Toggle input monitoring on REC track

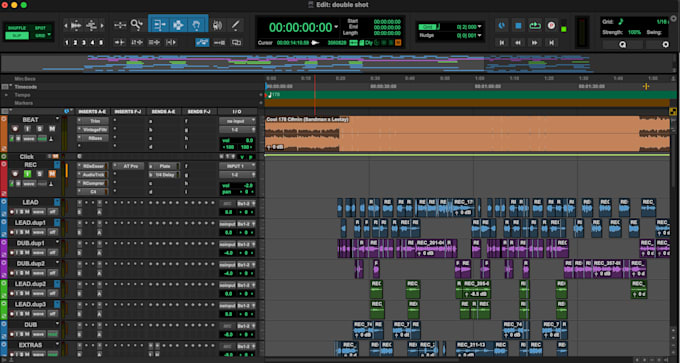pyautogui.click(x=27, y=174)
